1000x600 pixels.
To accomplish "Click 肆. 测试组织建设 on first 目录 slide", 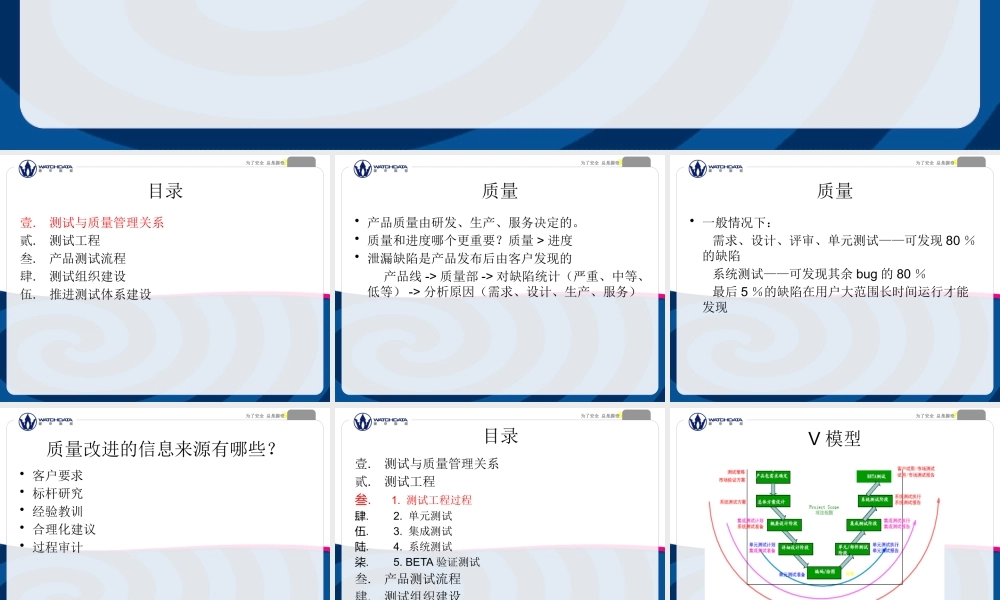I will (73, 276).
